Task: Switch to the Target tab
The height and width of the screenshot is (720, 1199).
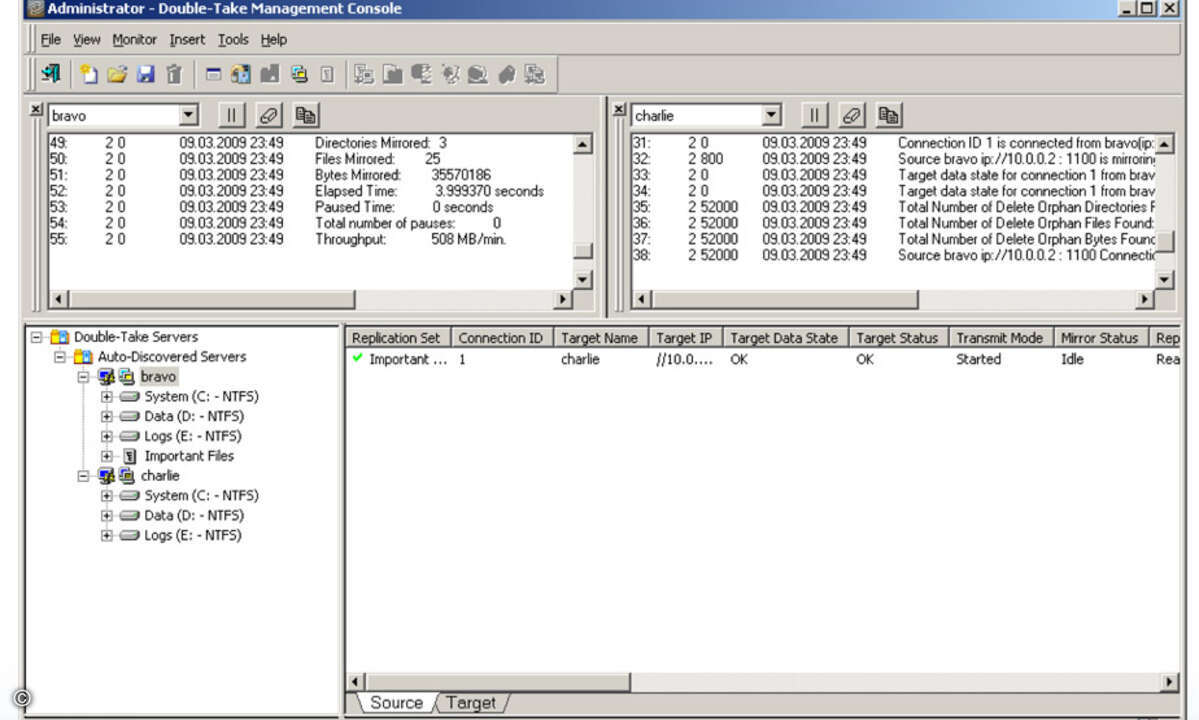Action: coord(471,702)
